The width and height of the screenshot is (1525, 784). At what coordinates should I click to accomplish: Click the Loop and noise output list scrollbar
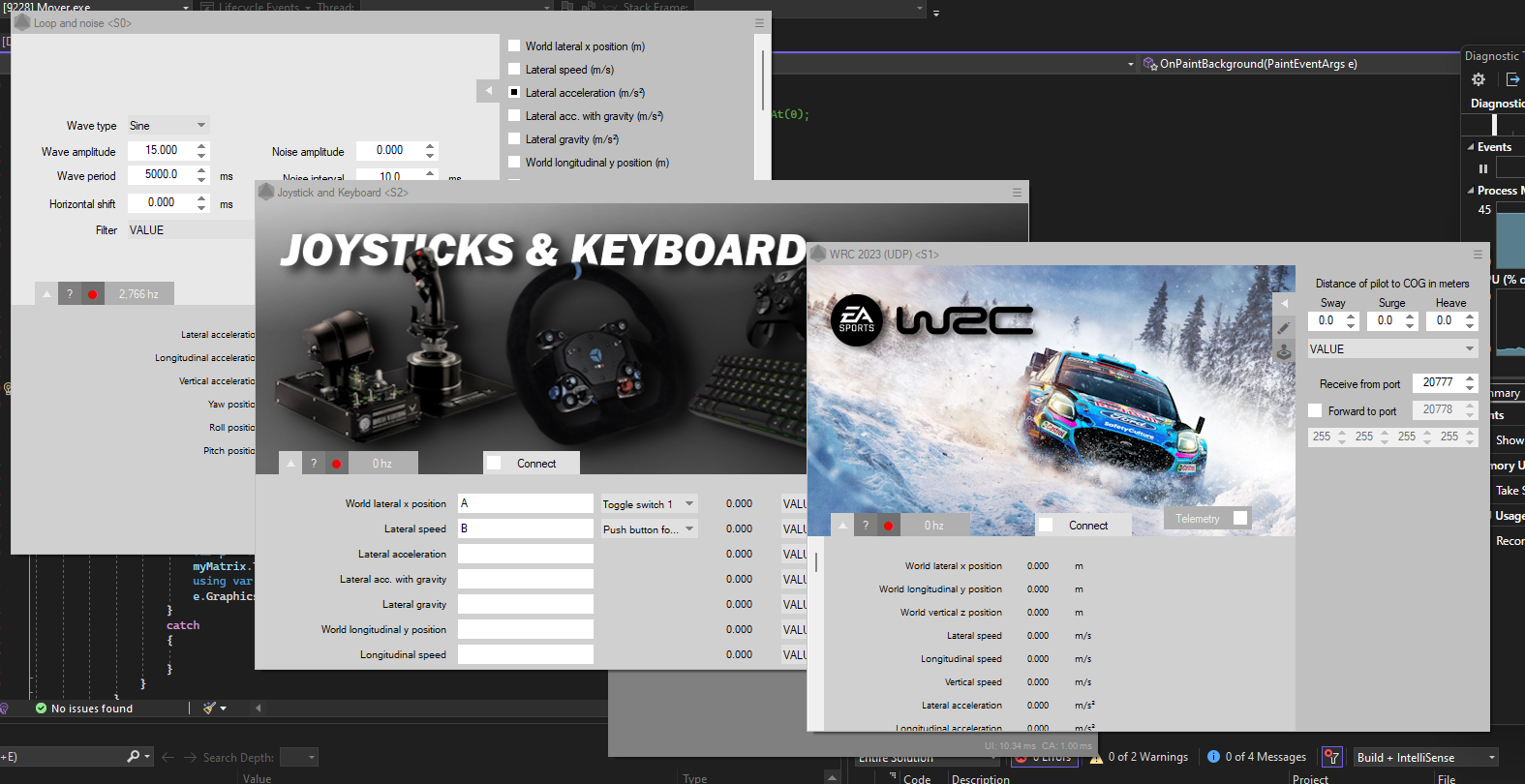coord(763,79)
